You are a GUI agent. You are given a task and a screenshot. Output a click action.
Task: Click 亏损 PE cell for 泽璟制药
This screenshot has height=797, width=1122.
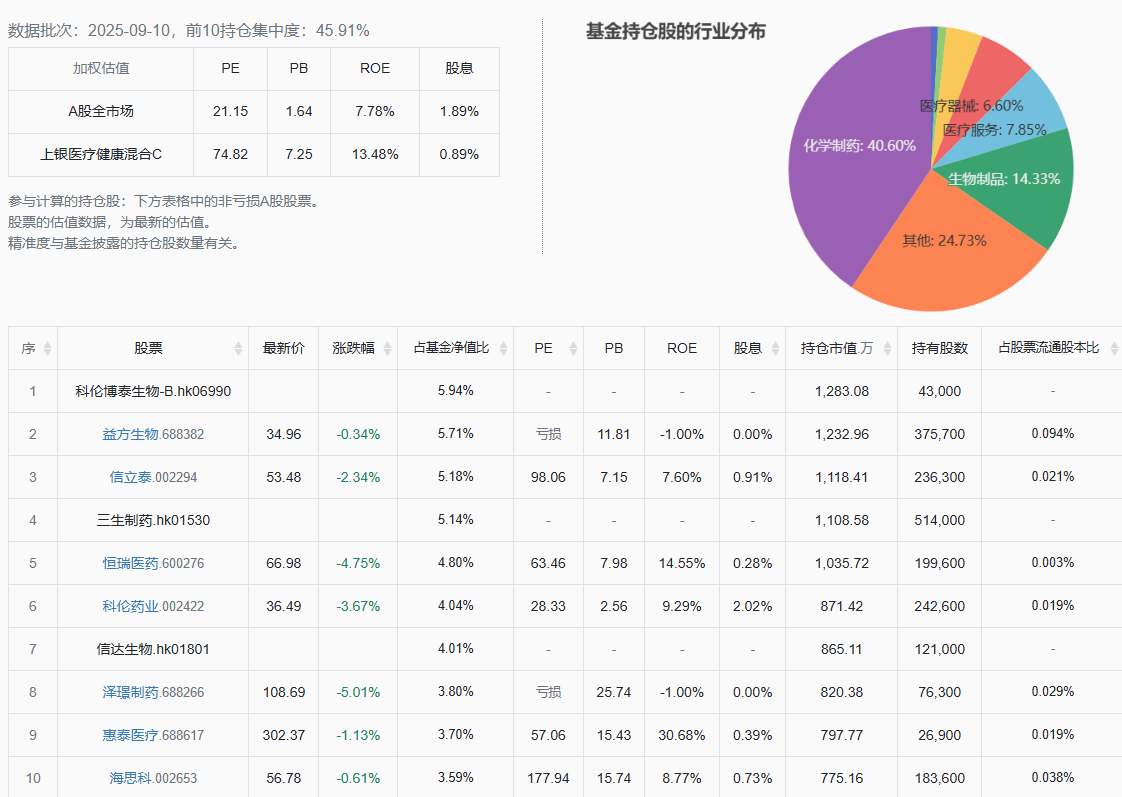548,692
